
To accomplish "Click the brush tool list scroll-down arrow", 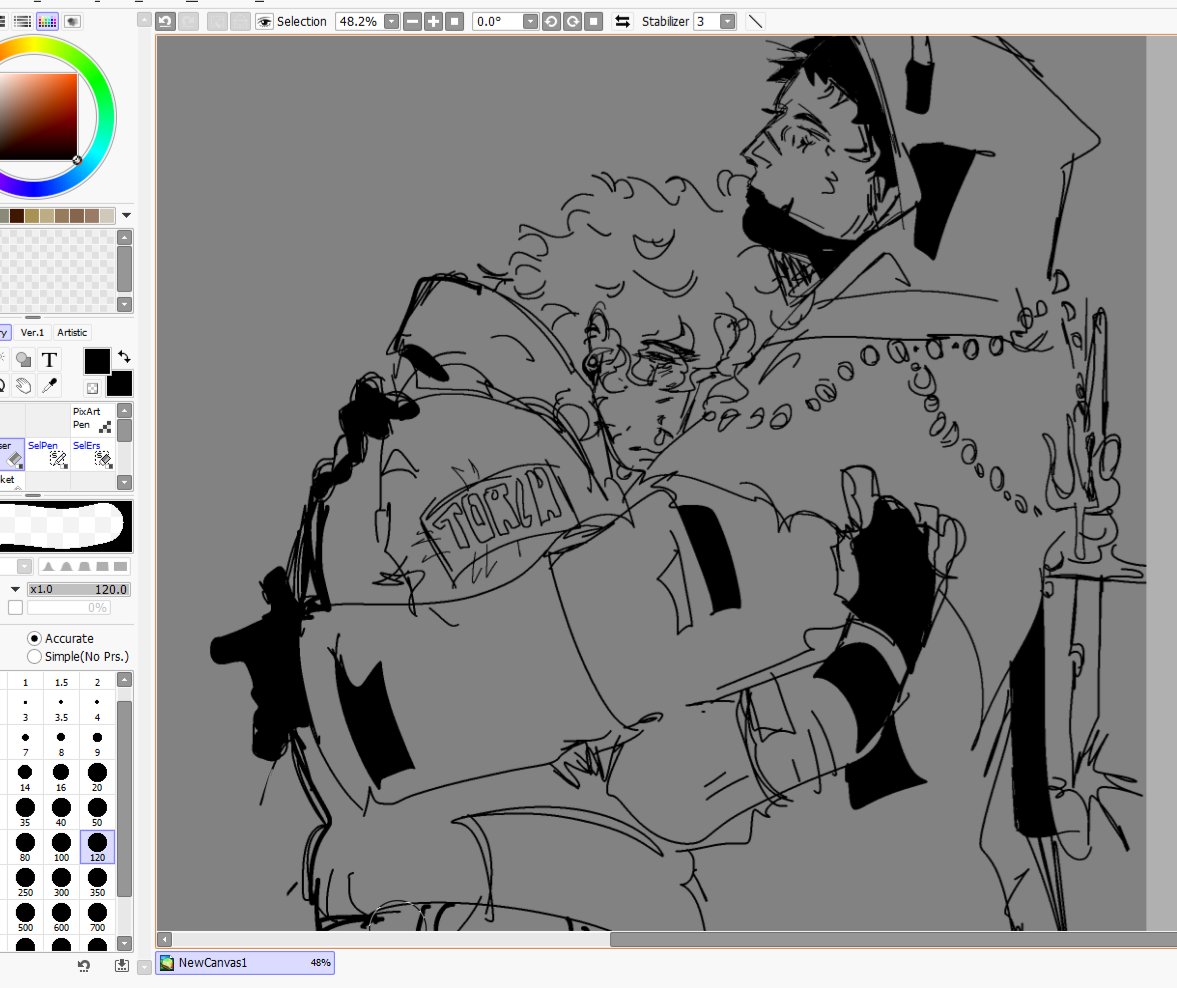I will point(125,482).
